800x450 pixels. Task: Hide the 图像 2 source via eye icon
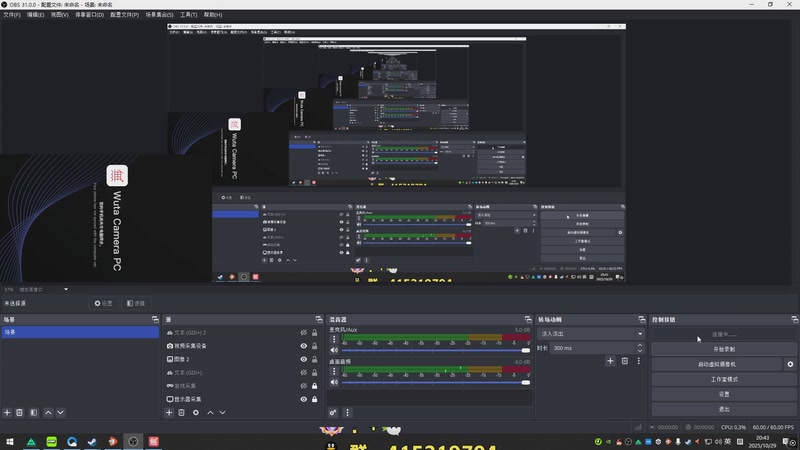304,359
